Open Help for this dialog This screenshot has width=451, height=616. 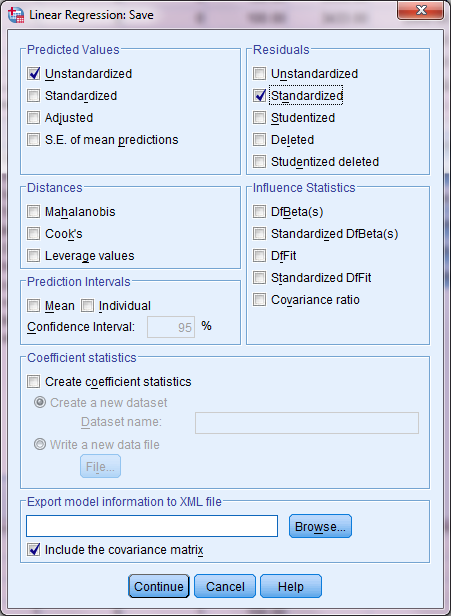pyautogui.click(x=291, y=586)
